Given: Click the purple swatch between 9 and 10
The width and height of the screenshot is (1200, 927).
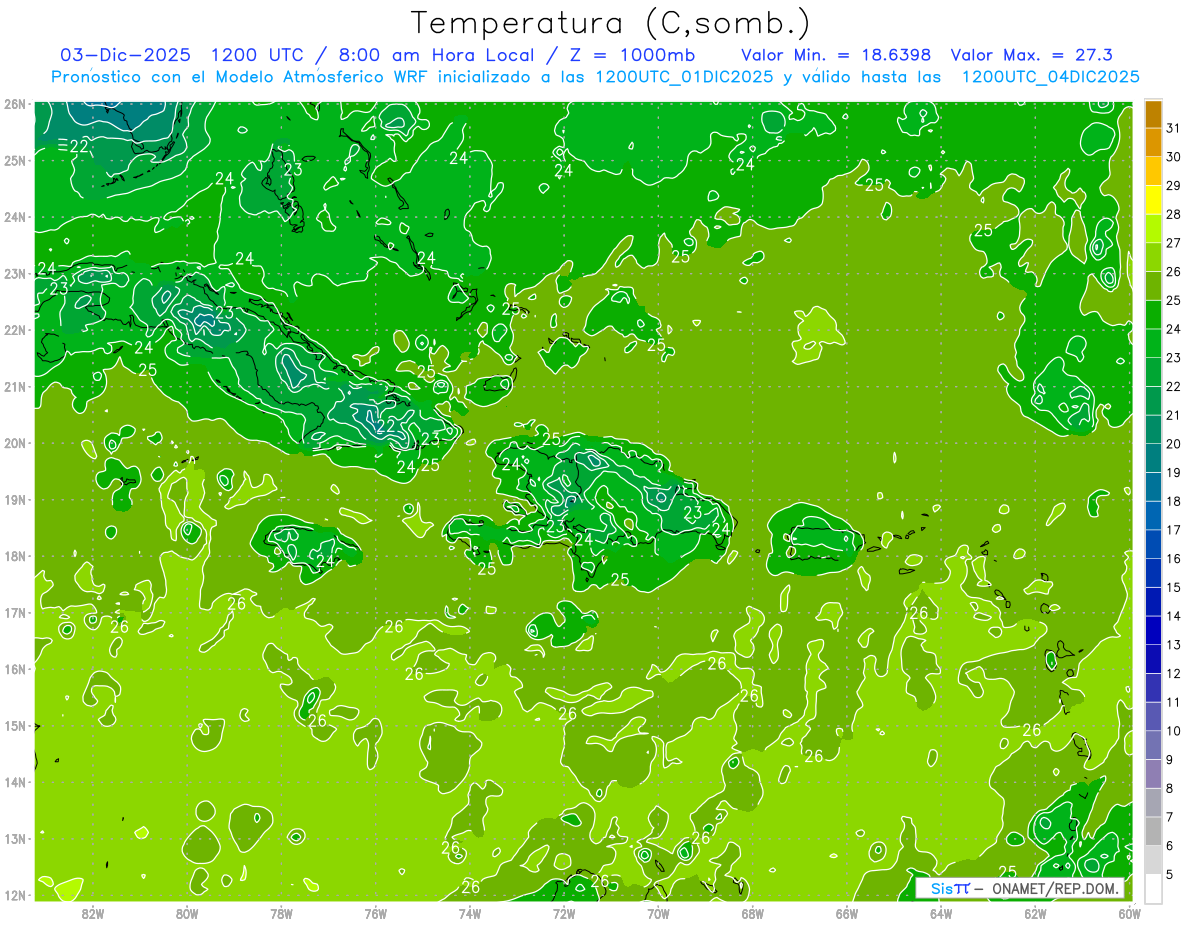Looking at the screenshot, I should click(1153, 745).
